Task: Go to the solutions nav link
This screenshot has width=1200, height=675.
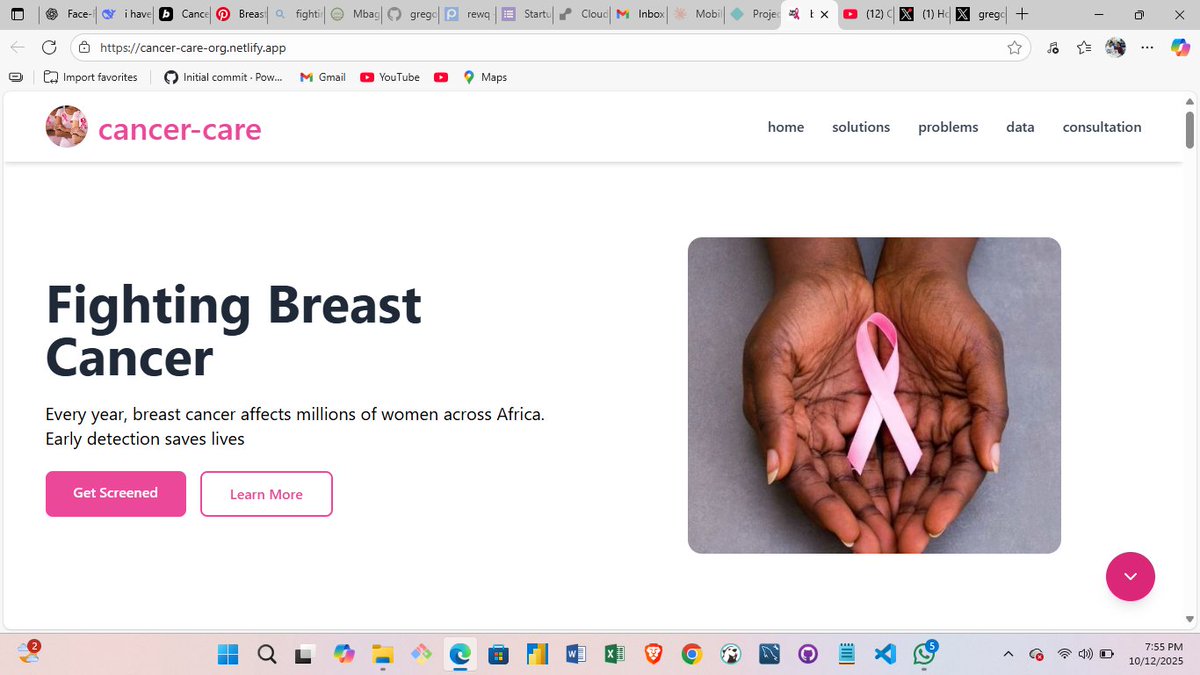Action: (861, 127)
